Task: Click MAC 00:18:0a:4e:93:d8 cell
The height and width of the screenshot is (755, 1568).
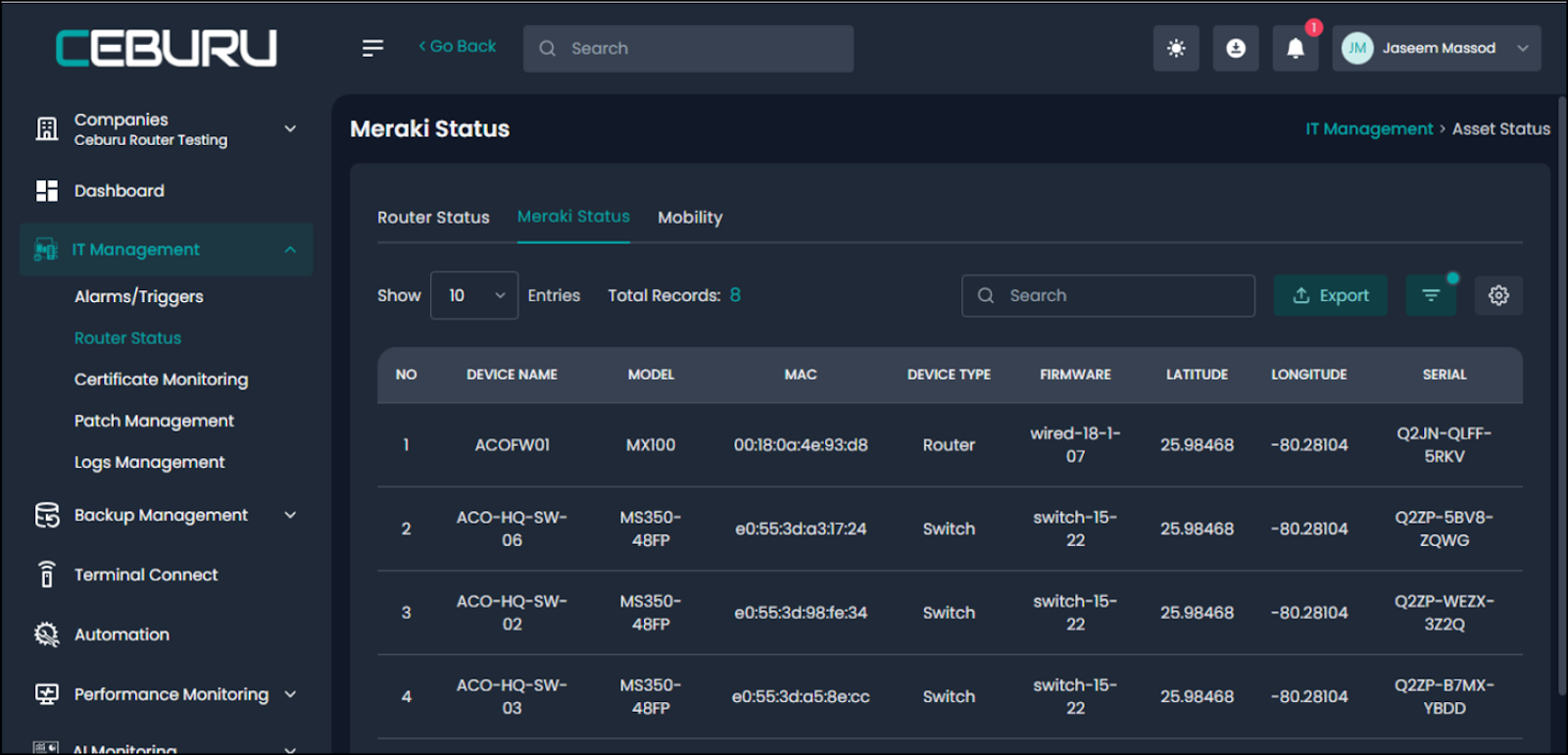Action: point(801,445)
